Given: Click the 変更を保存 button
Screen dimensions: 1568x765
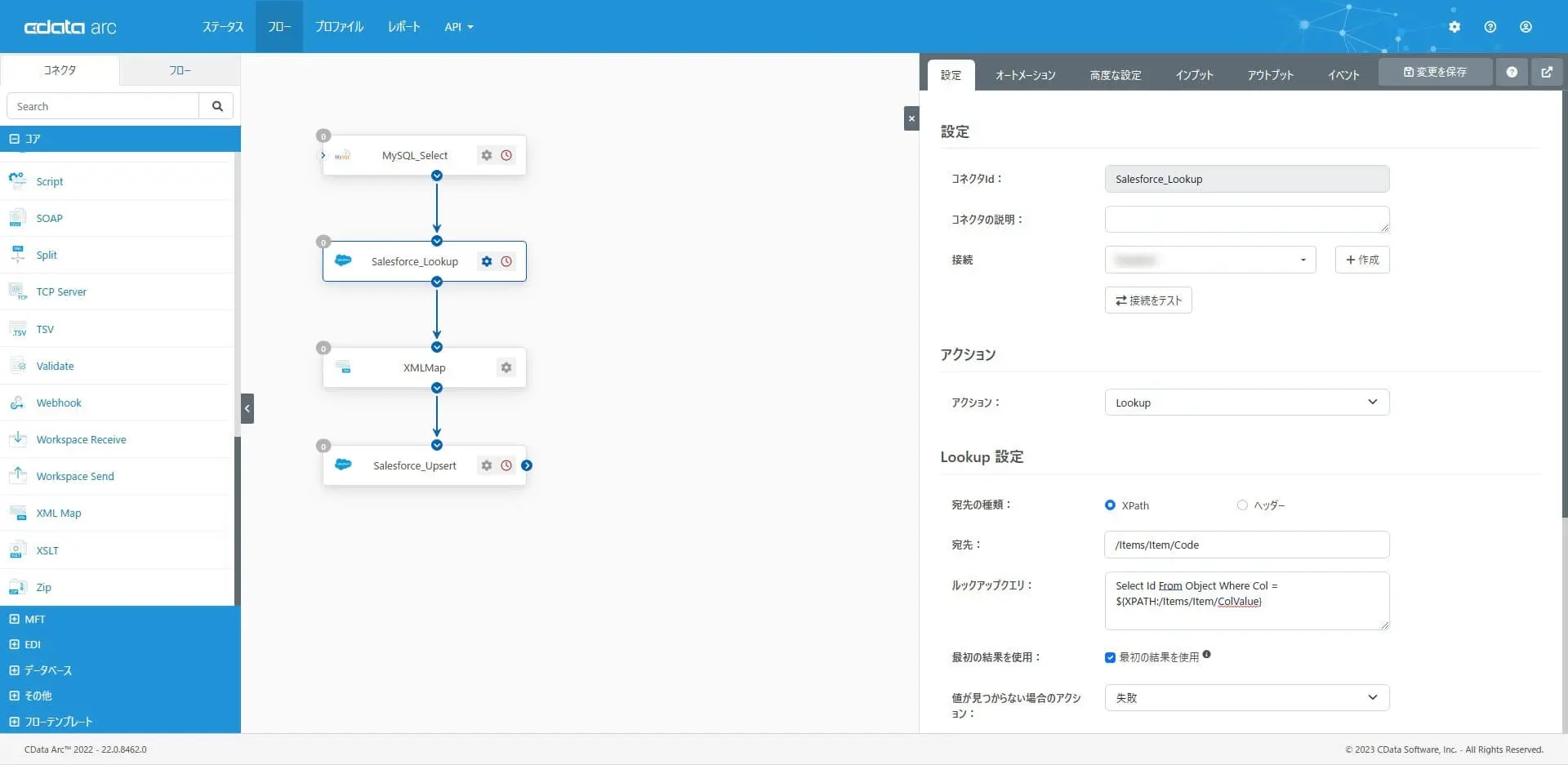Looking at the screenshot, I should point(1434,72).
